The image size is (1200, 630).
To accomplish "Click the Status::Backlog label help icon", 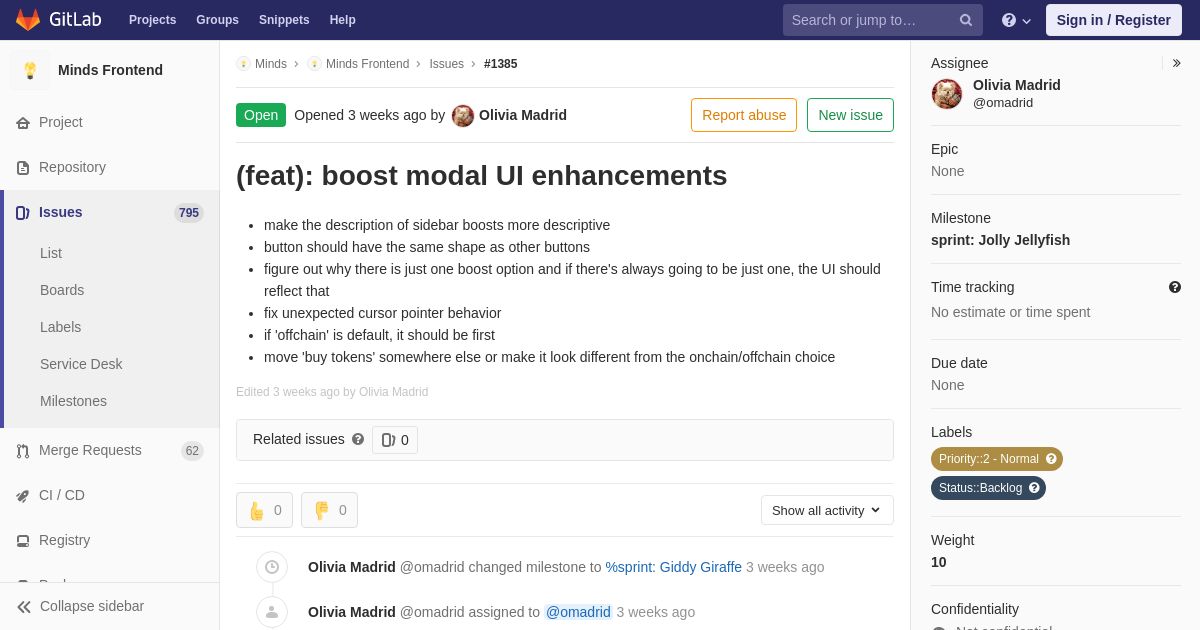I will coord(1034,488).
